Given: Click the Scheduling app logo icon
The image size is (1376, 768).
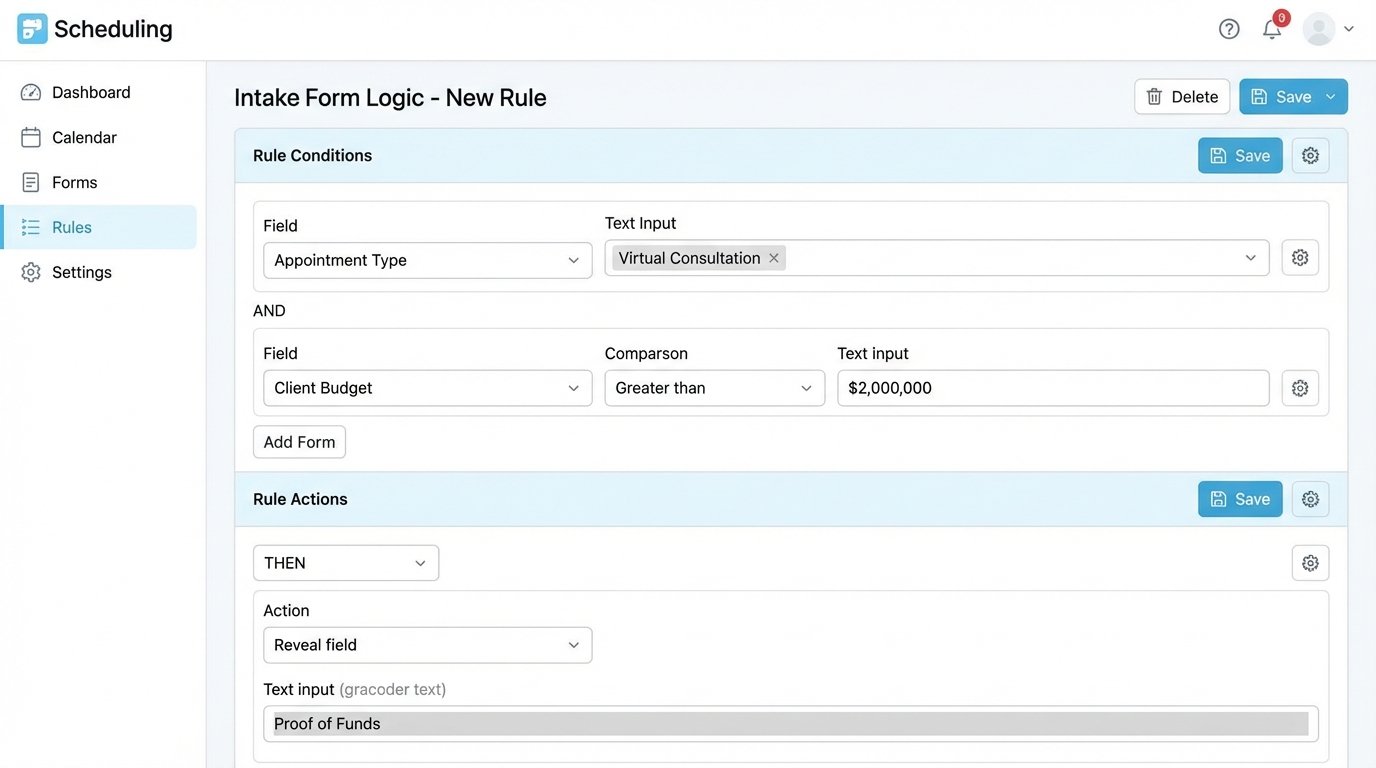Looking at the screenshot, I should 31,28.
